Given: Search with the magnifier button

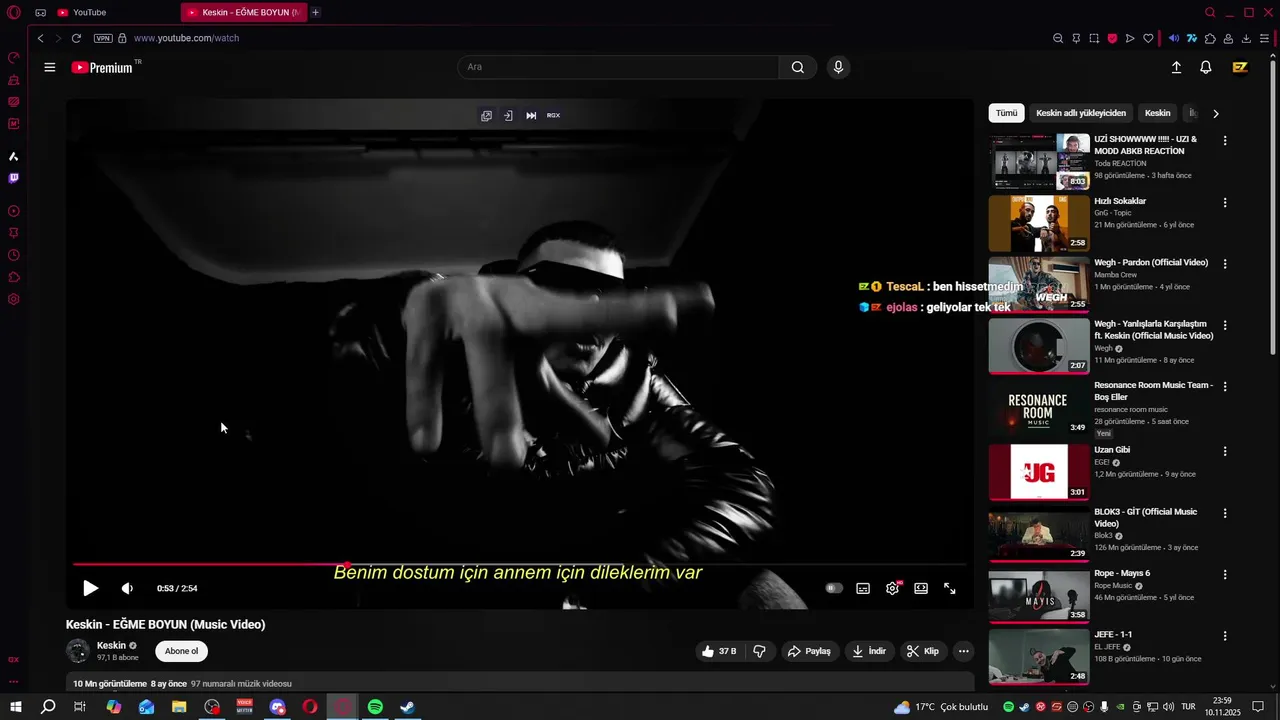Looking at the screenshot, I should [797, 67].
